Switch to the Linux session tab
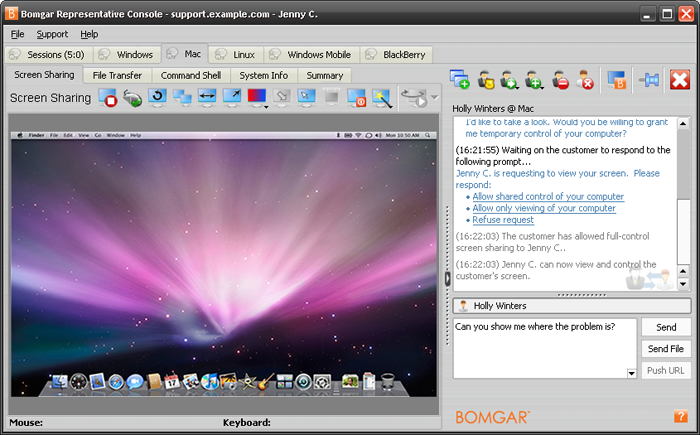700x435 pixels. (236, 54)
